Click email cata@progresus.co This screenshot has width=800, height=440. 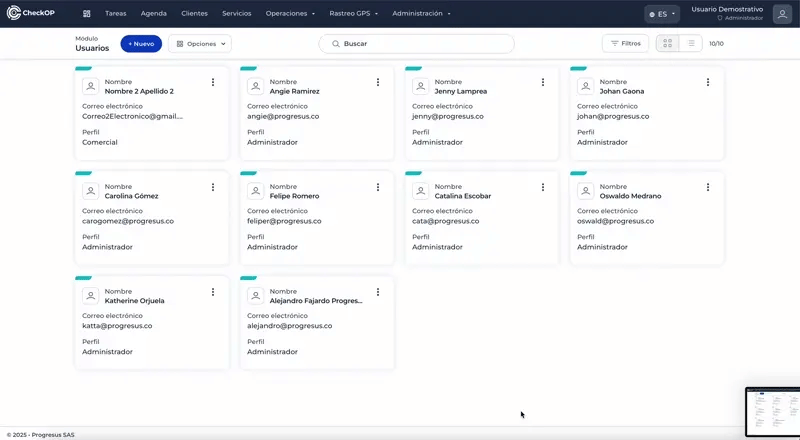[446, 221]
